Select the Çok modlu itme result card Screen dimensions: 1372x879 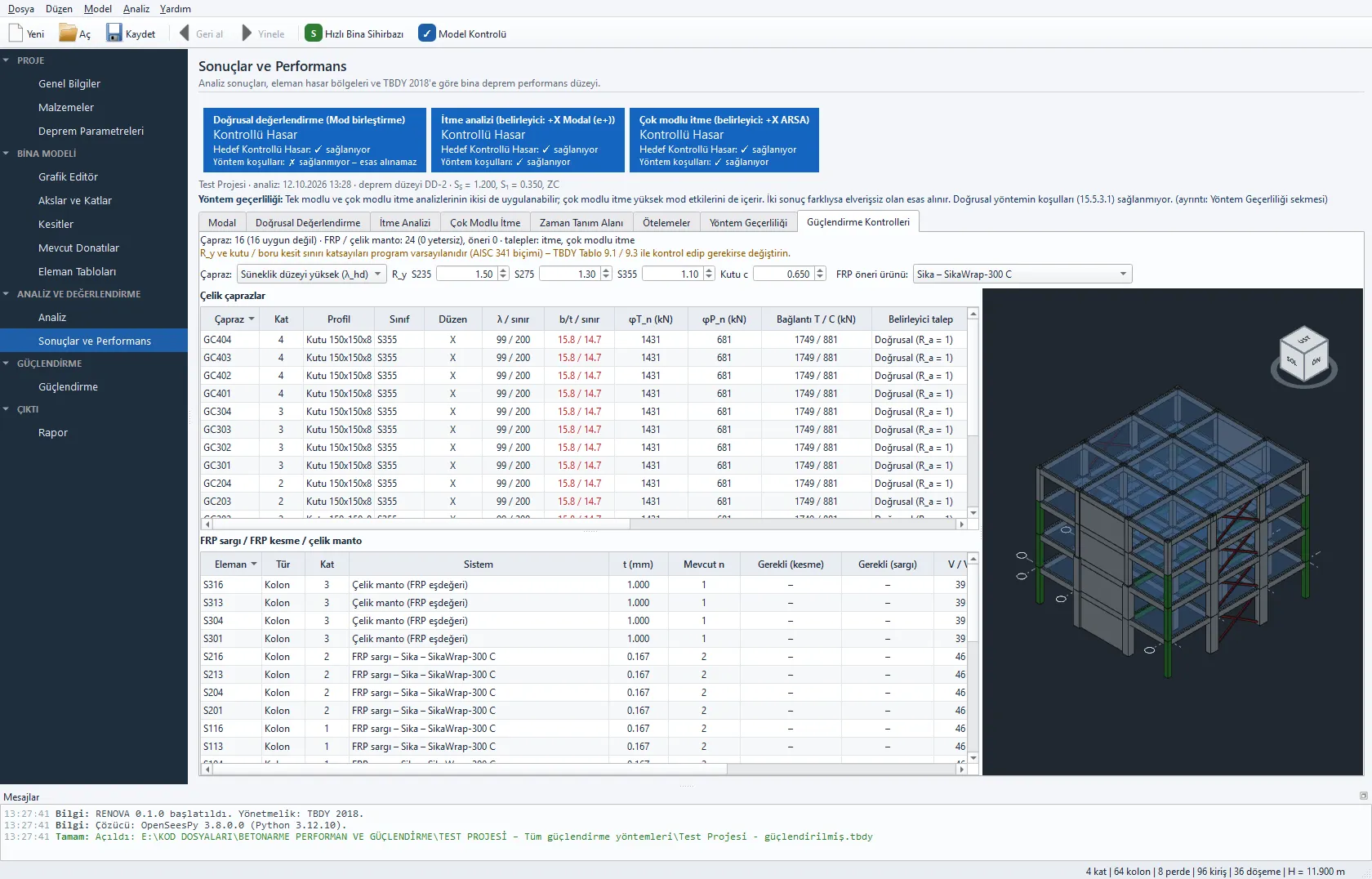point(724,140)
